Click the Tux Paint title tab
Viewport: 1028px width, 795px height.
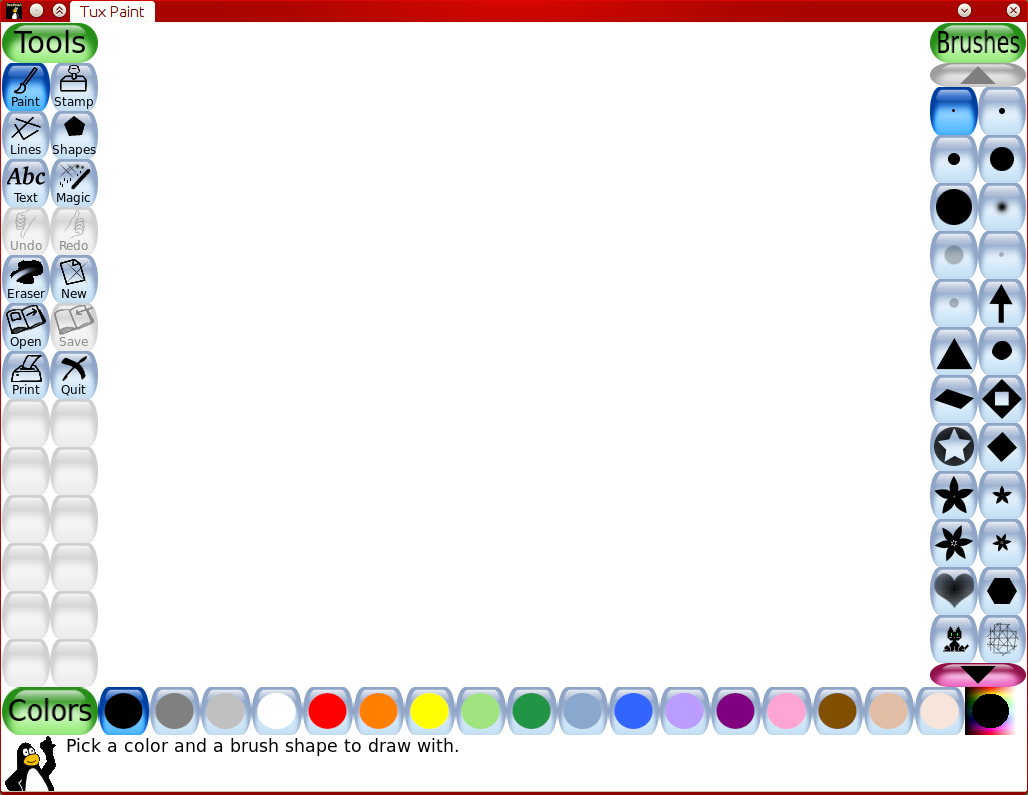112,11
